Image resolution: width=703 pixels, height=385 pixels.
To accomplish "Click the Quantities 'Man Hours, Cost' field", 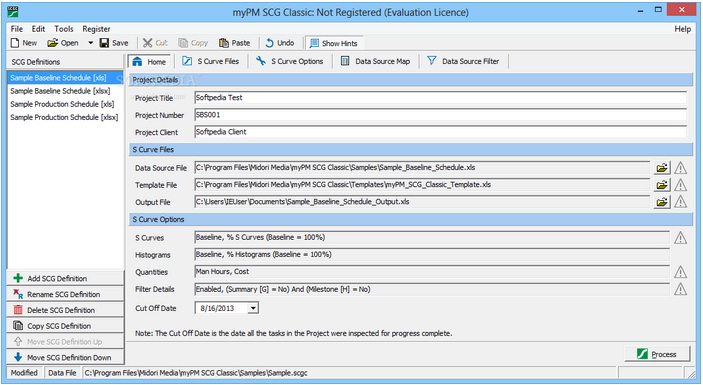I will (432, 272).
